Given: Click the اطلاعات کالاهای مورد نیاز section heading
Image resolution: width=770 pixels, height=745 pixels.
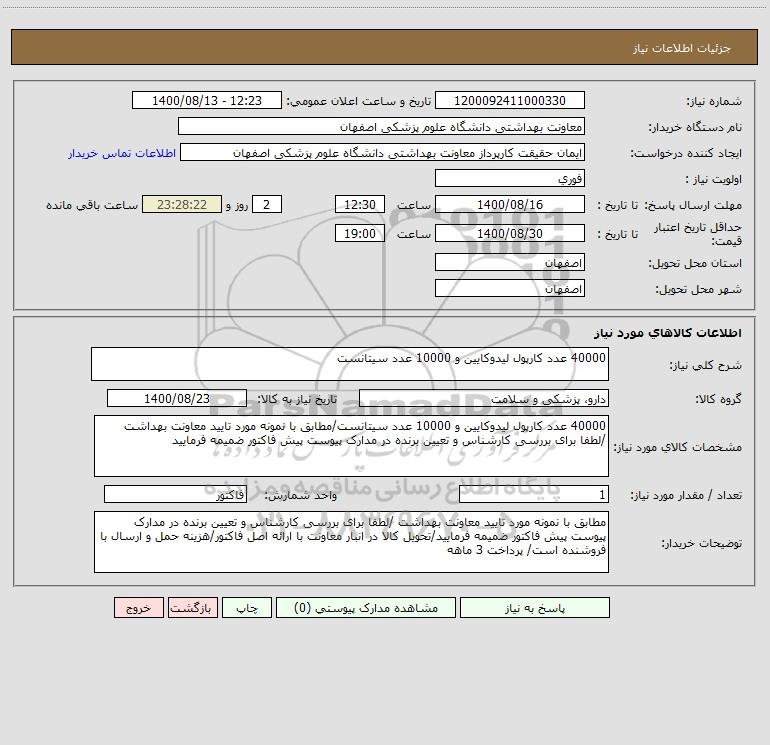Looking at the screenshot, I should point(668,333).
